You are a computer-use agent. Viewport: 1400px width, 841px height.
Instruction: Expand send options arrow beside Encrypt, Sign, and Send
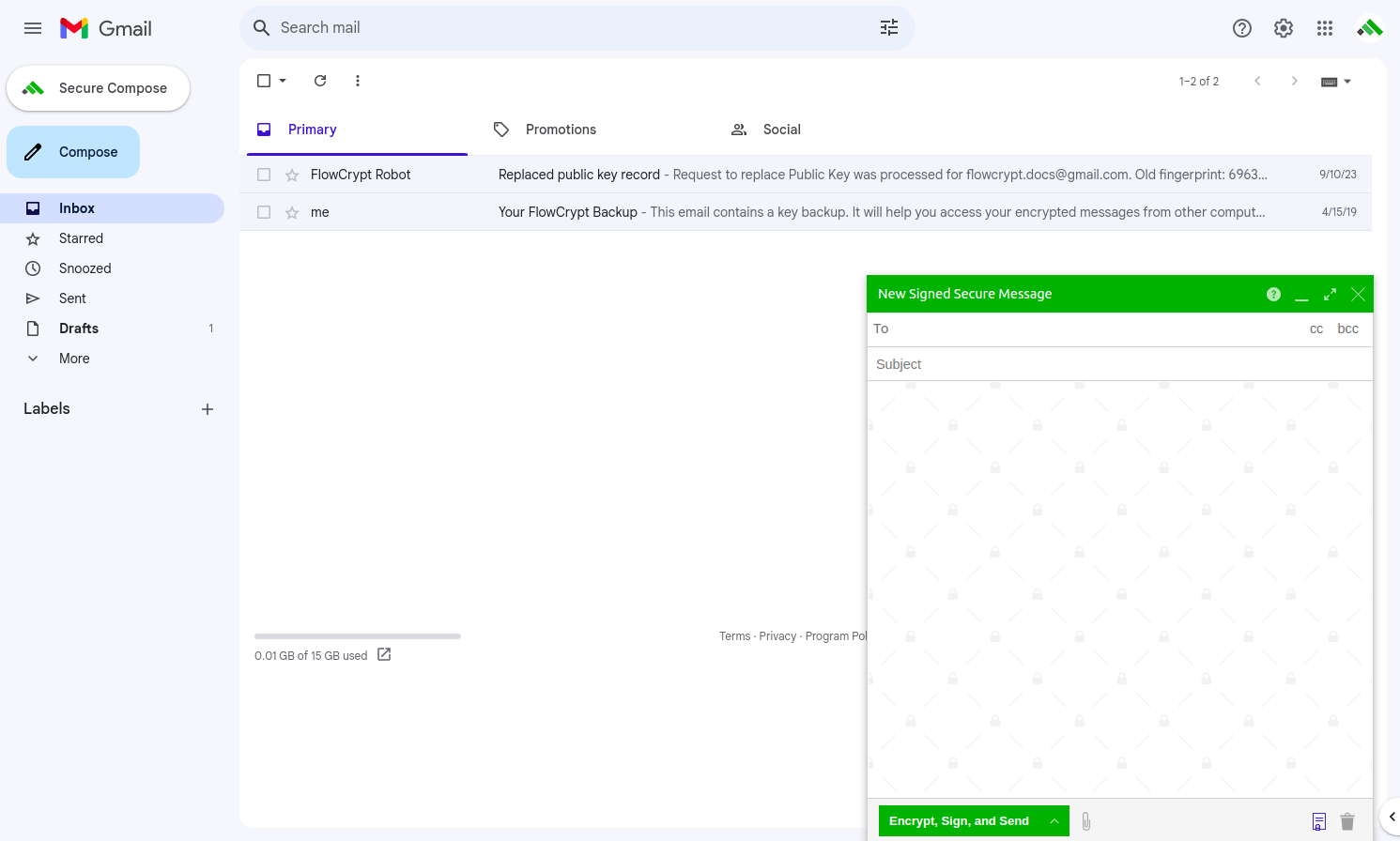[1054, 821]
